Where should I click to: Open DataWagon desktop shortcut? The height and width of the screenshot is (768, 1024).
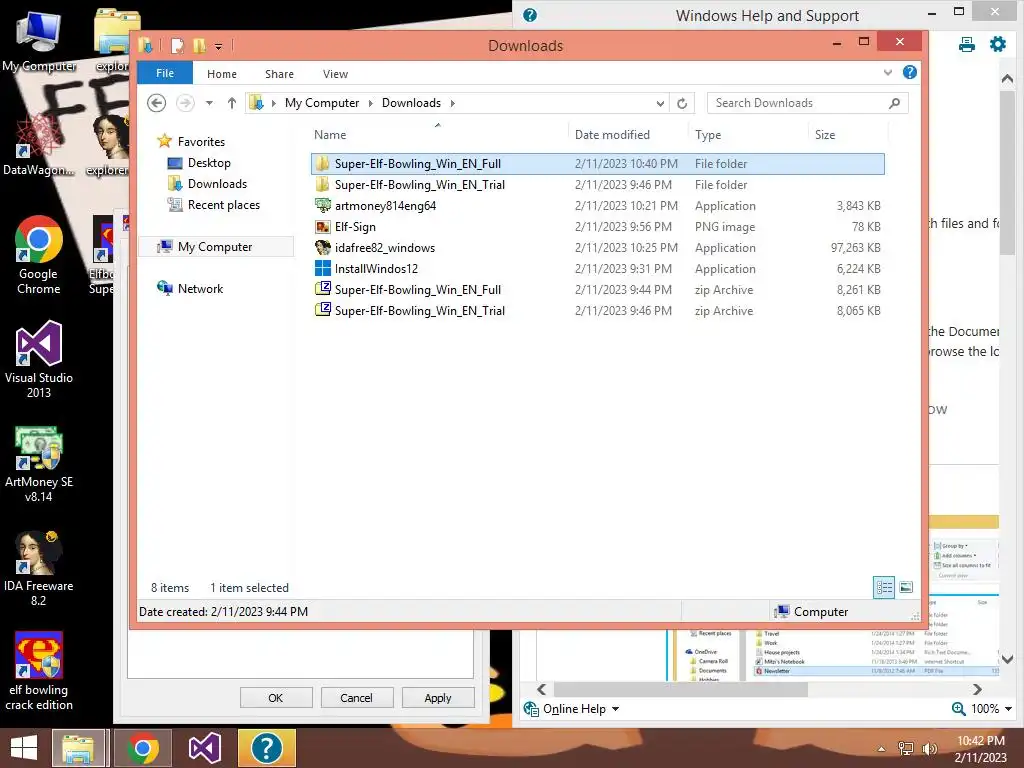click(x=39, y=144)
